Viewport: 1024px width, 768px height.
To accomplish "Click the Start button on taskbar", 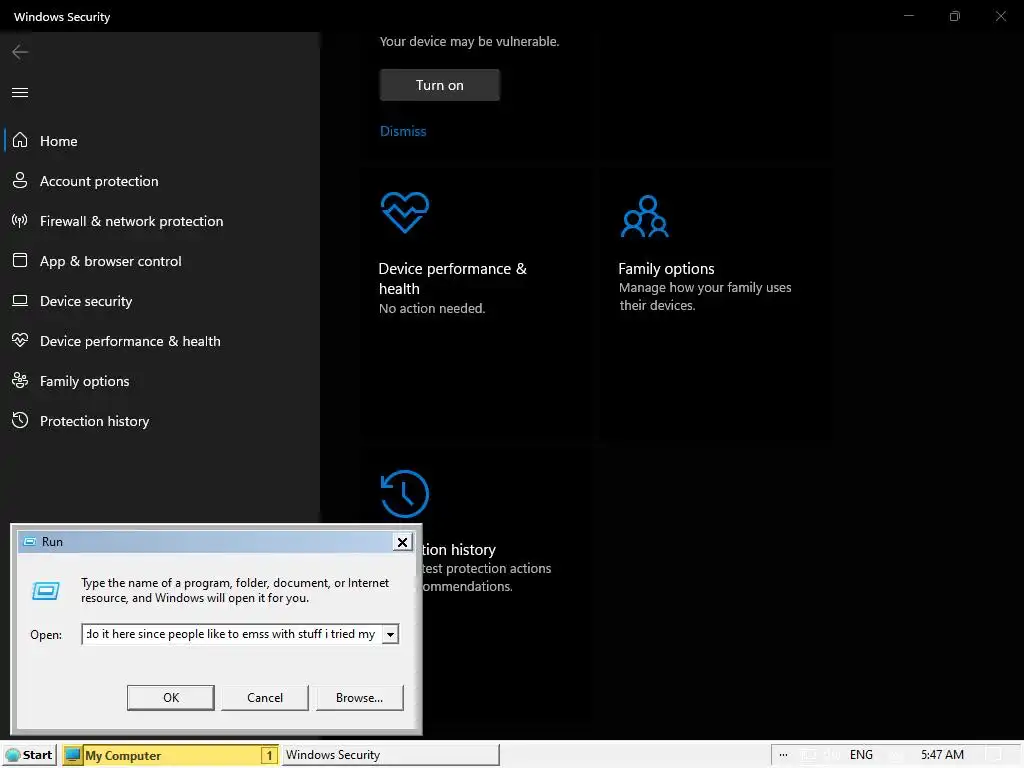I will (29, 755).
